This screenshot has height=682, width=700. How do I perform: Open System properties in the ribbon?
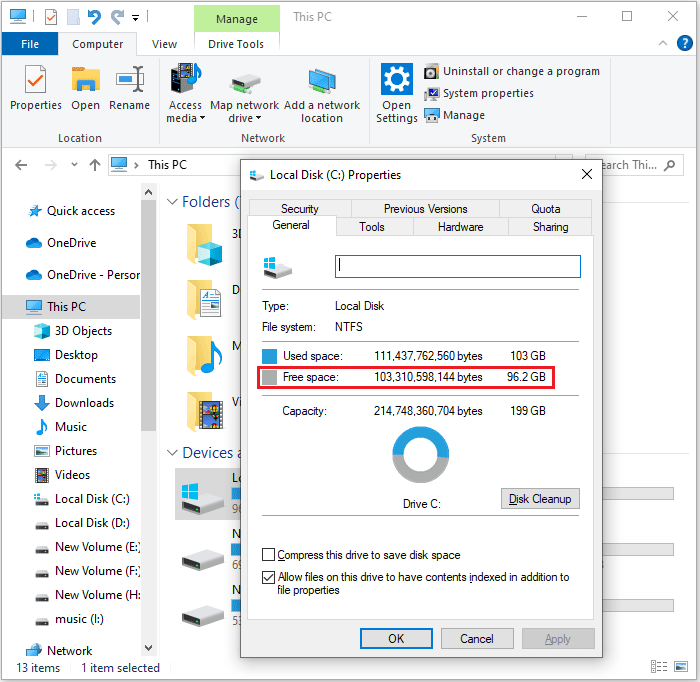coord(479,93)
